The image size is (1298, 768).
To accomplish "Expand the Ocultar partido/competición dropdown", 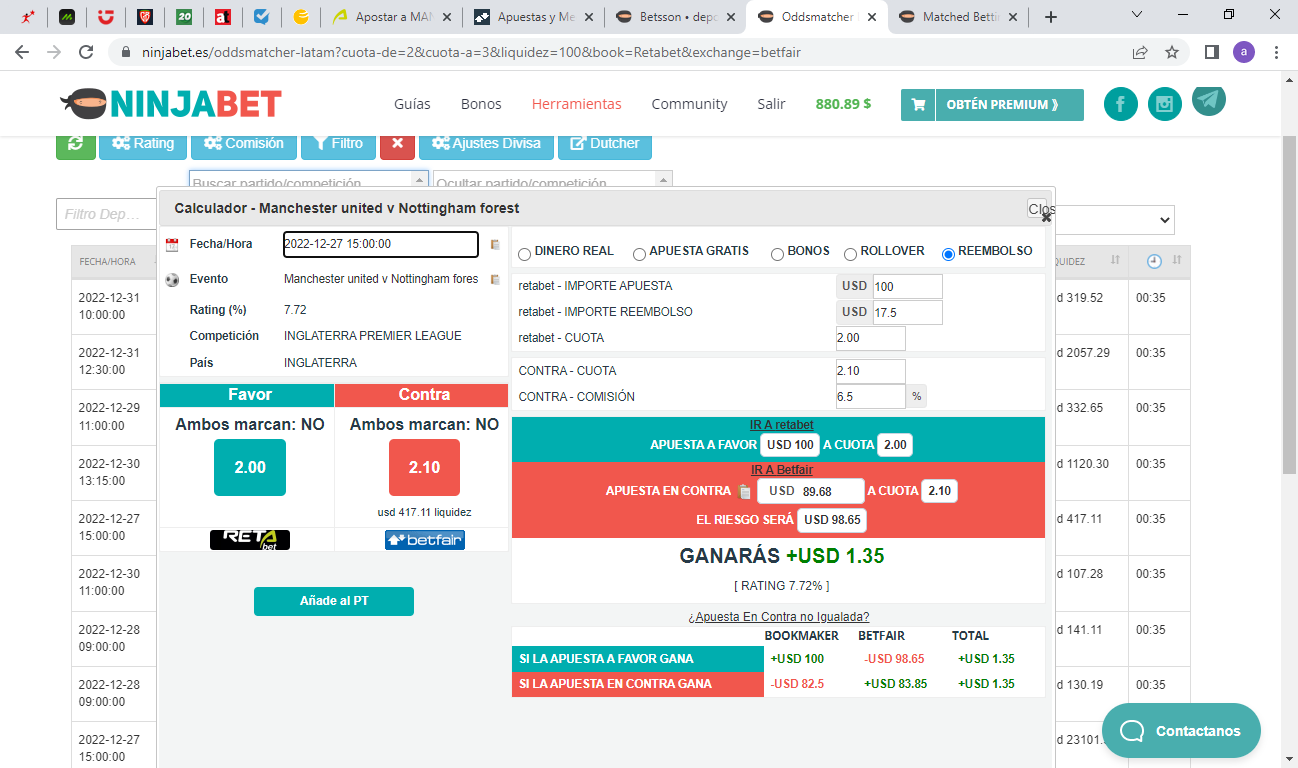I will [x=662, y=180].
